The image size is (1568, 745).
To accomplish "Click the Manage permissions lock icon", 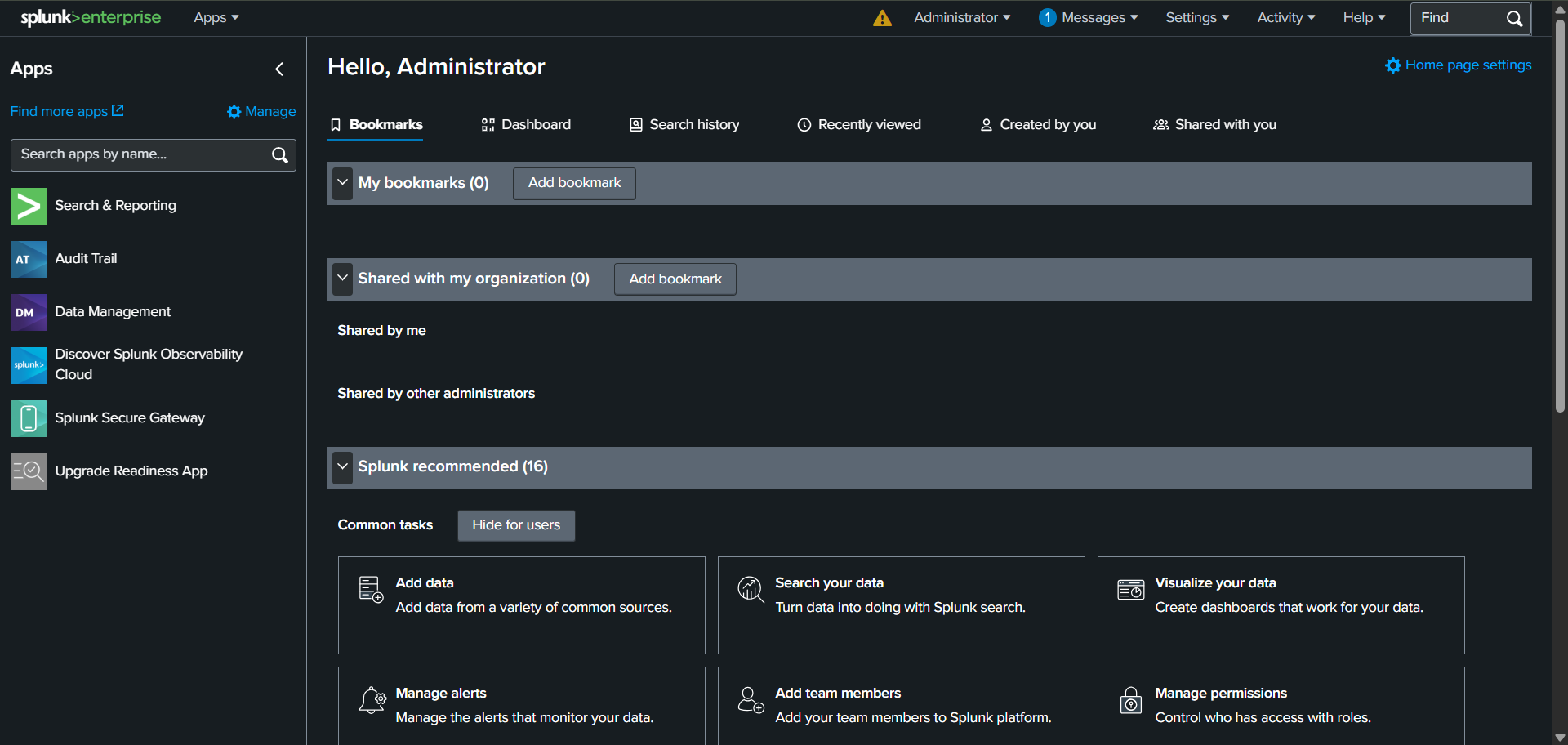I will pos(1130,700).
